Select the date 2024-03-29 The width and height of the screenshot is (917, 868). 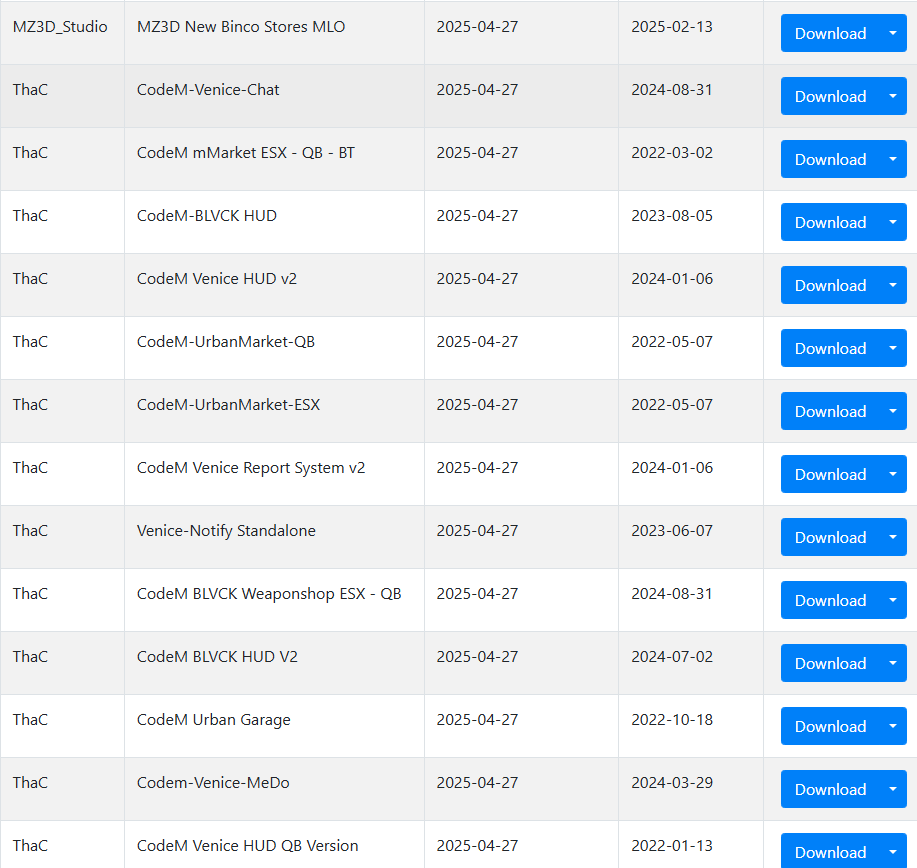click(x=672, y=783)
